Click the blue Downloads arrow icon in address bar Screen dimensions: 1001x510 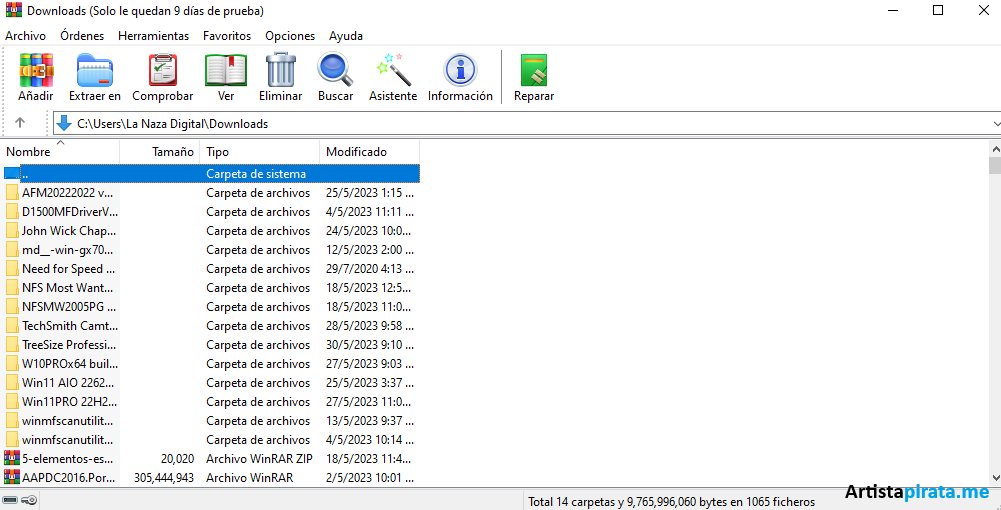pos(64,123)
